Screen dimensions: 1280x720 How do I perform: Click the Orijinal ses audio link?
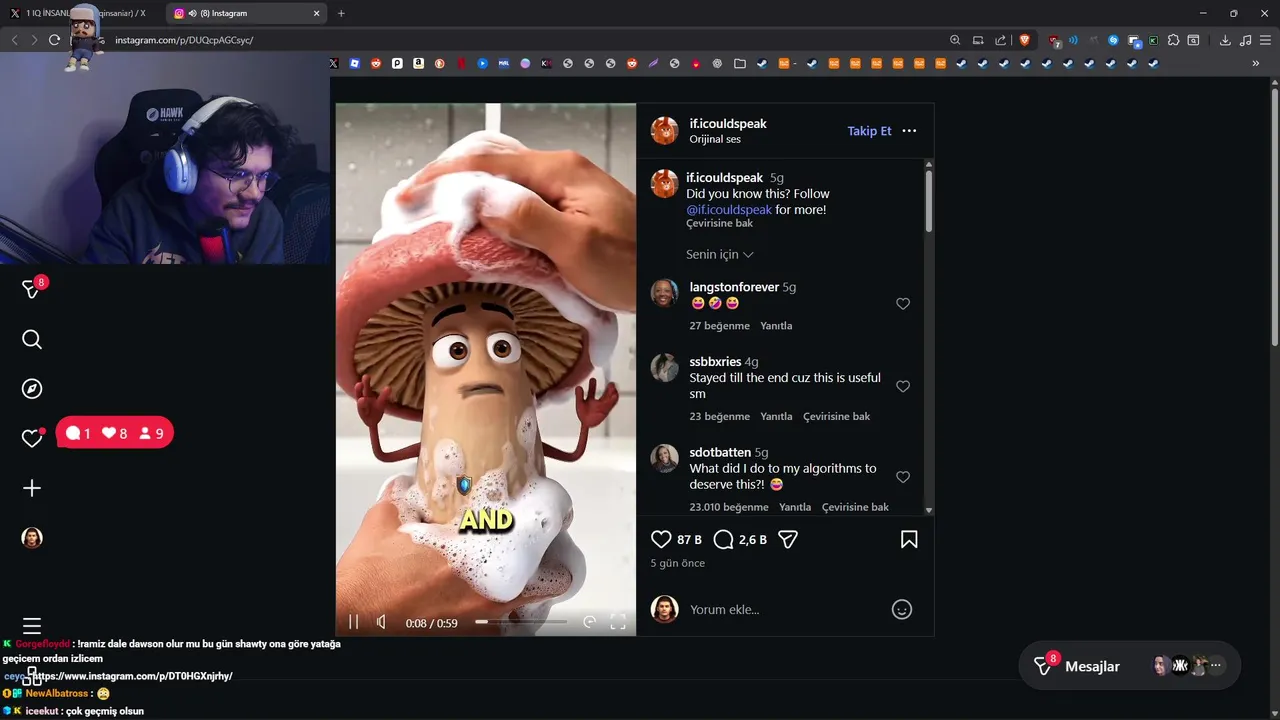click(715, 140)
